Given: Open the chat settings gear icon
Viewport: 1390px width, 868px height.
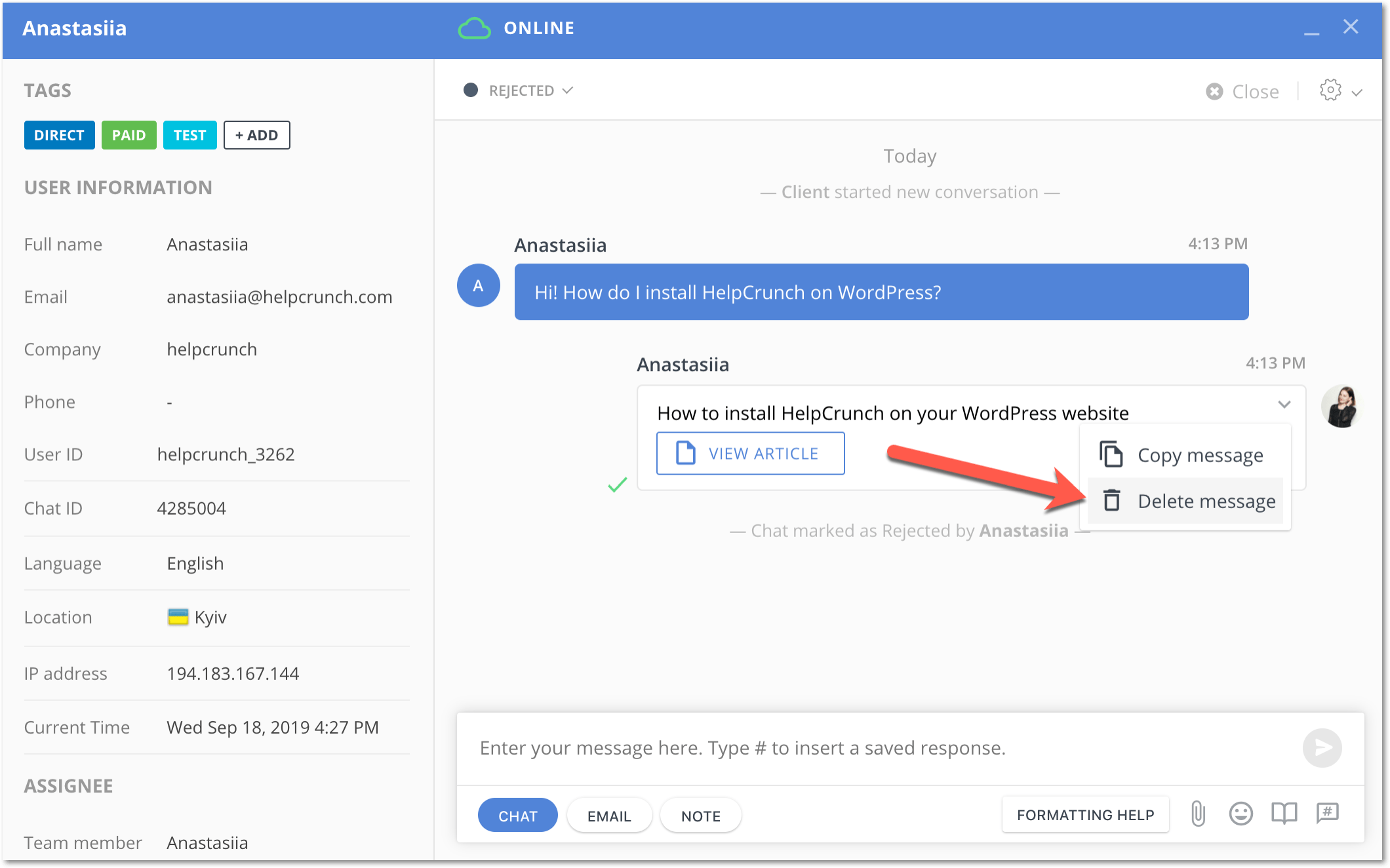Looking at the screenshot, I should click(1330, 90).
